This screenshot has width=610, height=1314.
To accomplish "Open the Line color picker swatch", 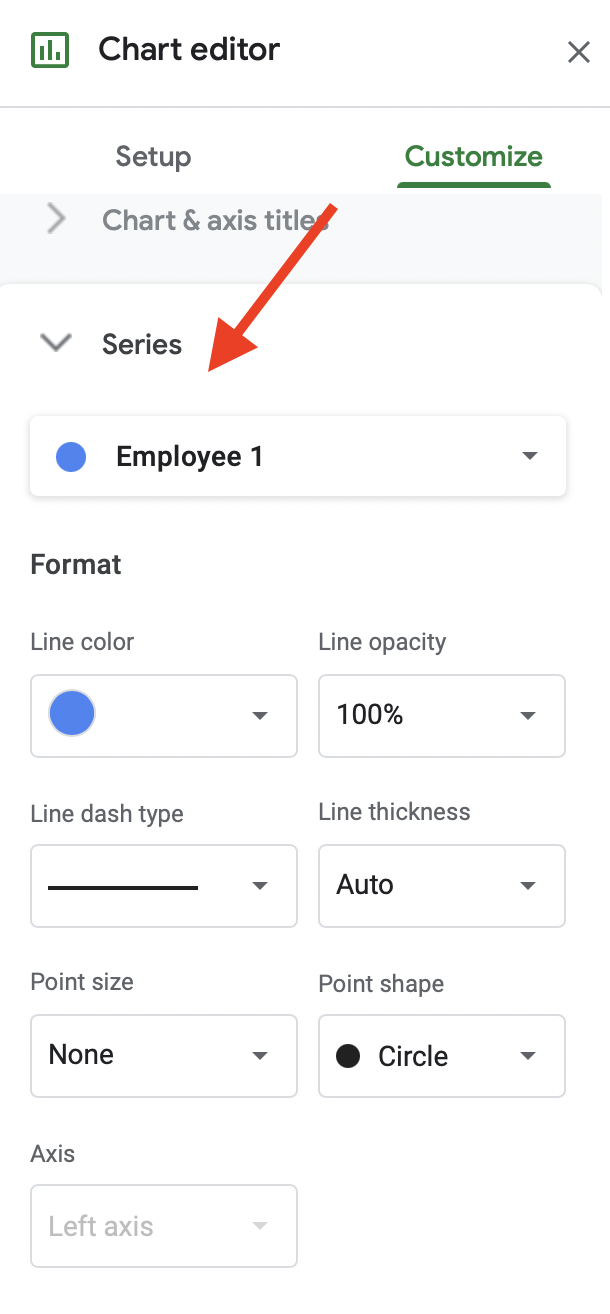I will (x=72, y=715).
